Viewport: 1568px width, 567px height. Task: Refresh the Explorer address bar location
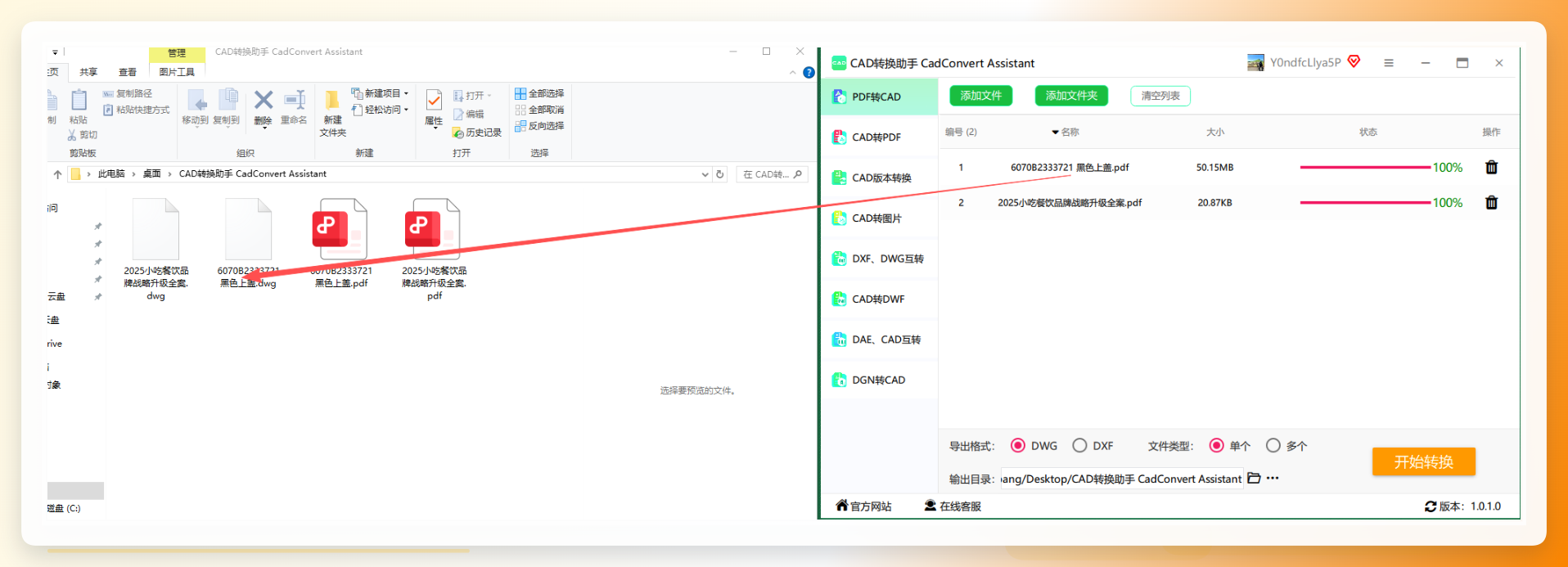(720, 174)
